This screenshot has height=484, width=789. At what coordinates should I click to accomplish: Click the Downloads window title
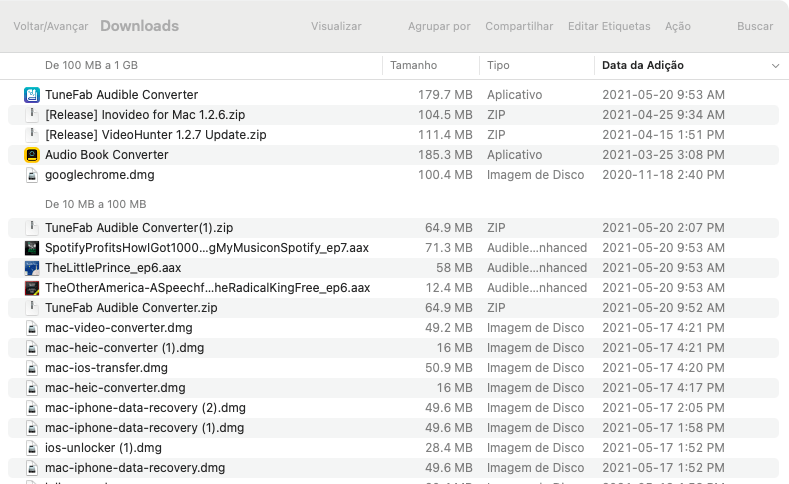[x=139, y=26]
